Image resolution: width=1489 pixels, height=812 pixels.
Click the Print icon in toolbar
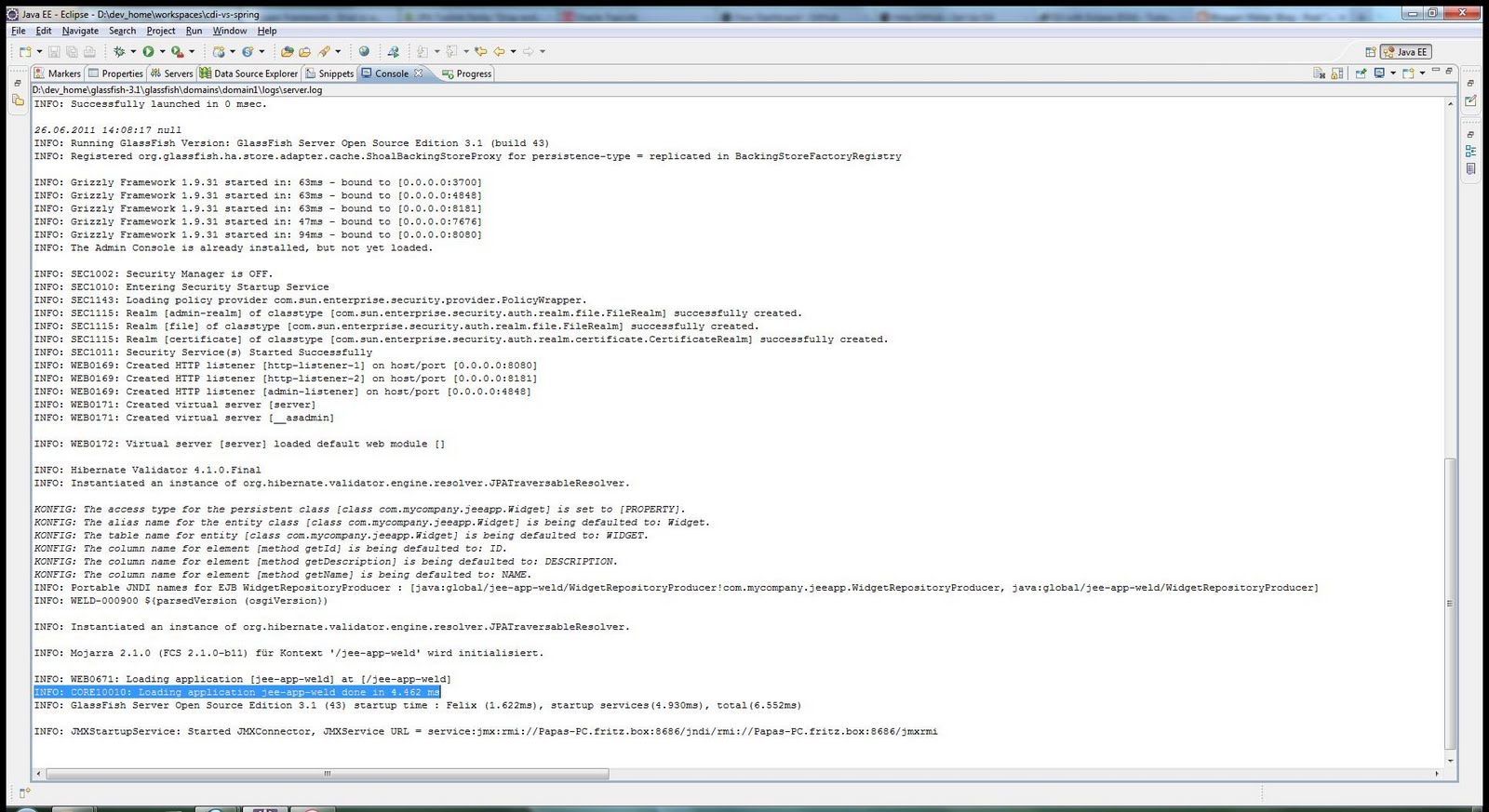(x=89, y=52)
